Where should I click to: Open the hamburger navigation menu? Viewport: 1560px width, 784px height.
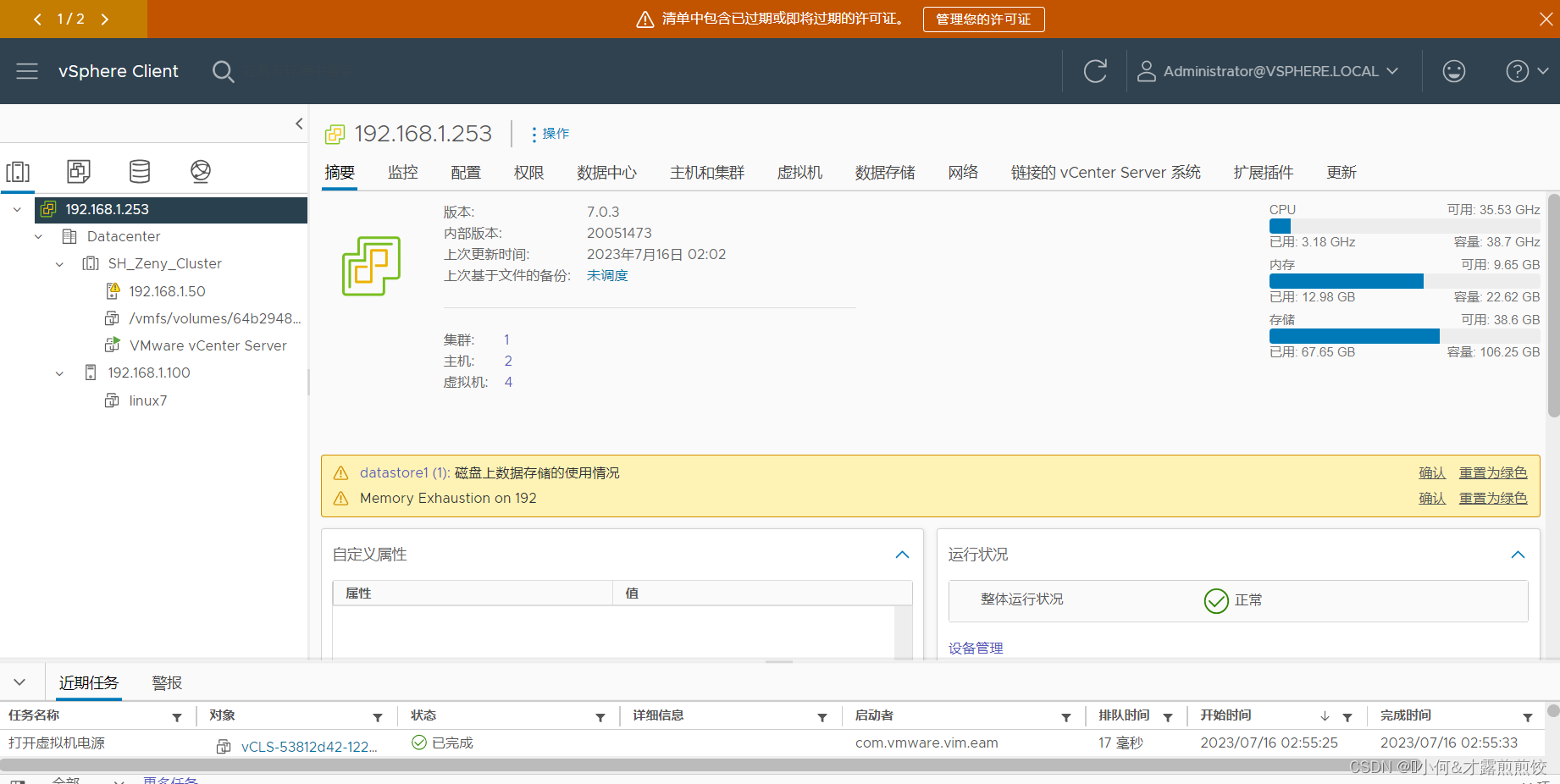[x=27, y=71]
